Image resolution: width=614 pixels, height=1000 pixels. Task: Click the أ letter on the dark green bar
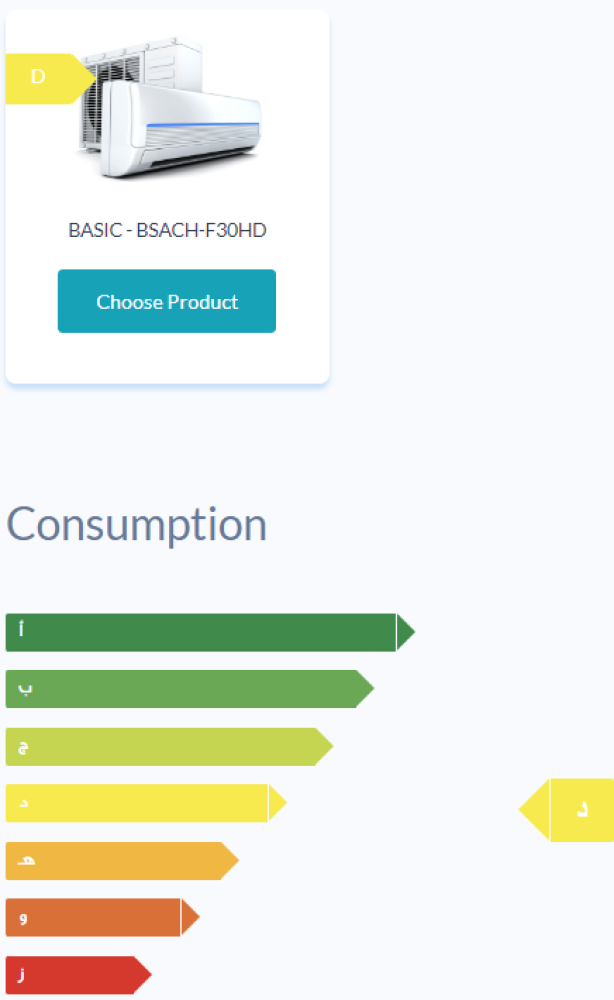tap(22, 631)
